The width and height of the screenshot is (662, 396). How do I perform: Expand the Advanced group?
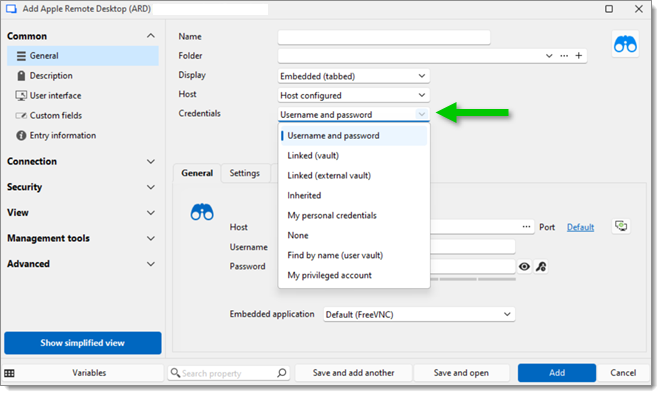click(151, 264)
